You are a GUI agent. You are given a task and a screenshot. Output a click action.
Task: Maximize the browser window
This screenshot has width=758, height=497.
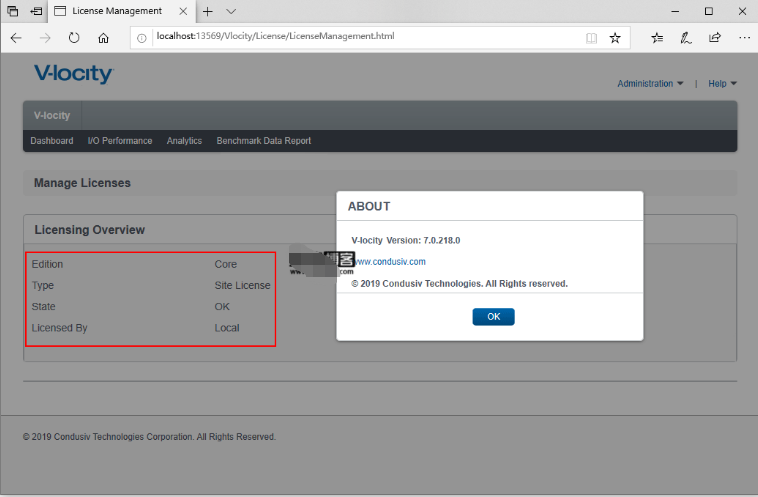point(709,11)
